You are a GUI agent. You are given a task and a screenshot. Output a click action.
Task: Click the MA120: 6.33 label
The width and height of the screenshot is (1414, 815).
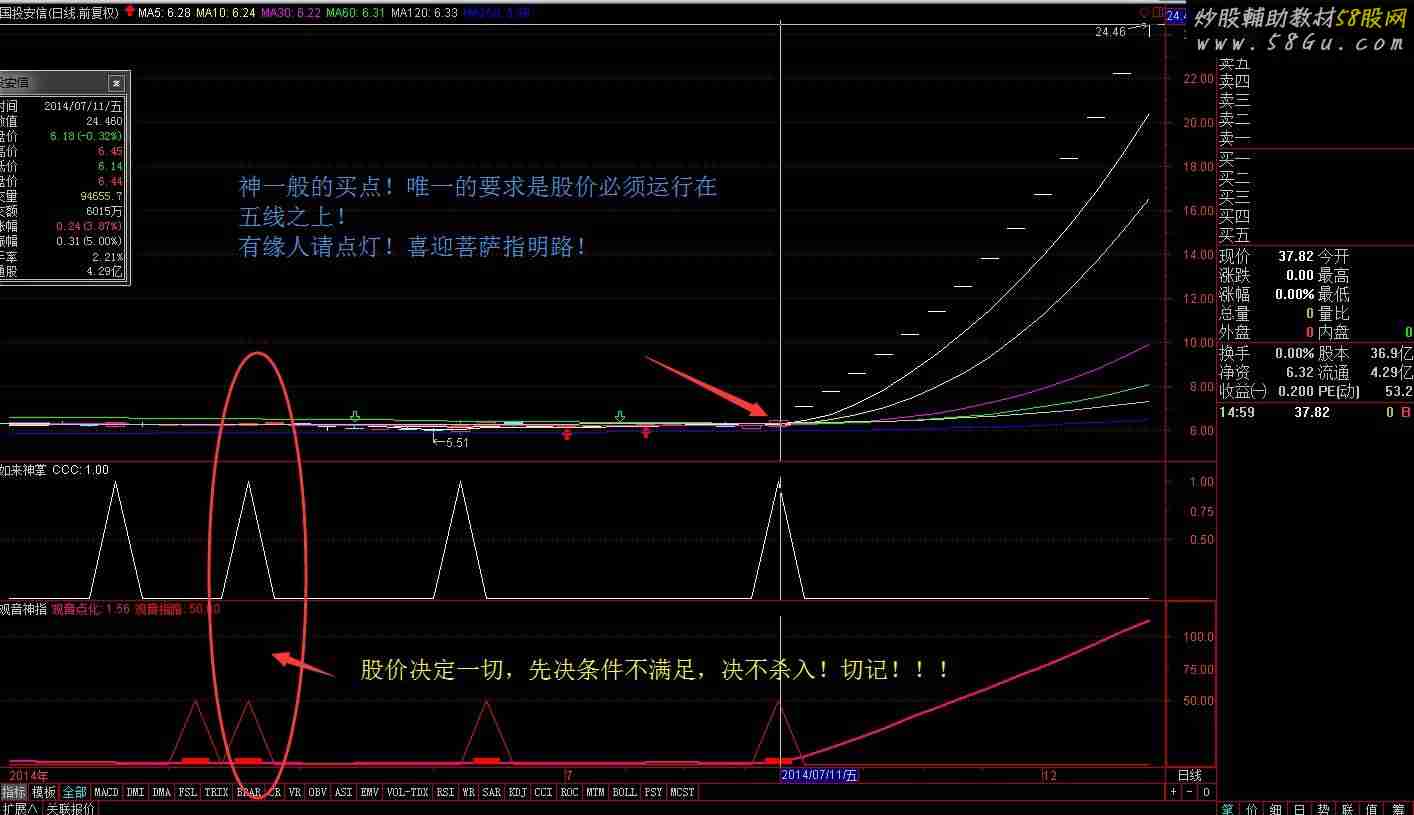pos(424,13)
